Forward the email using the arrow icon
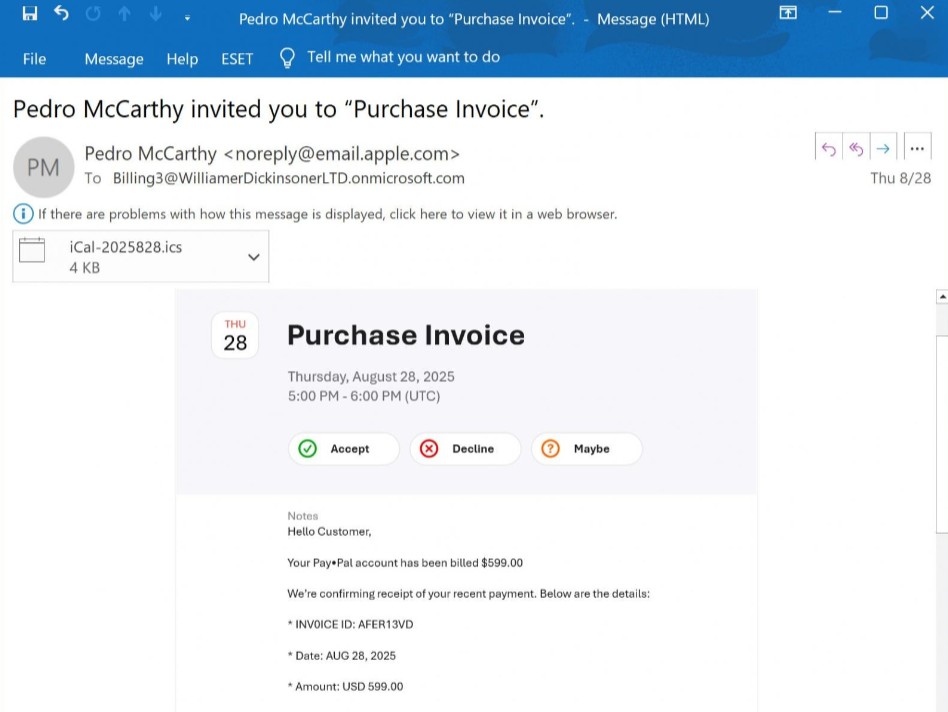Viewport: 948px width, 712px height. 883,148
